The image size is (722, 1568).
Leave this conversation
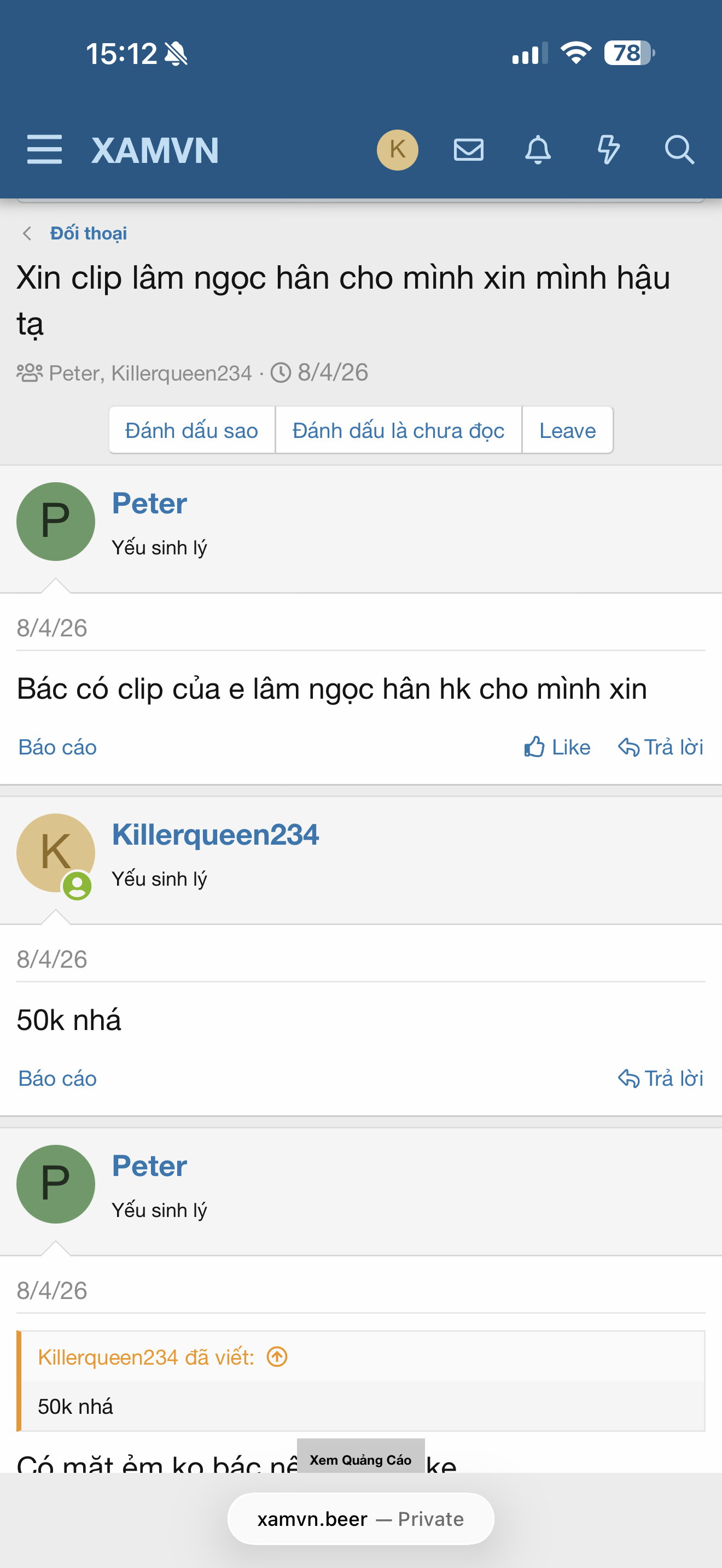[x=567, y=430]
